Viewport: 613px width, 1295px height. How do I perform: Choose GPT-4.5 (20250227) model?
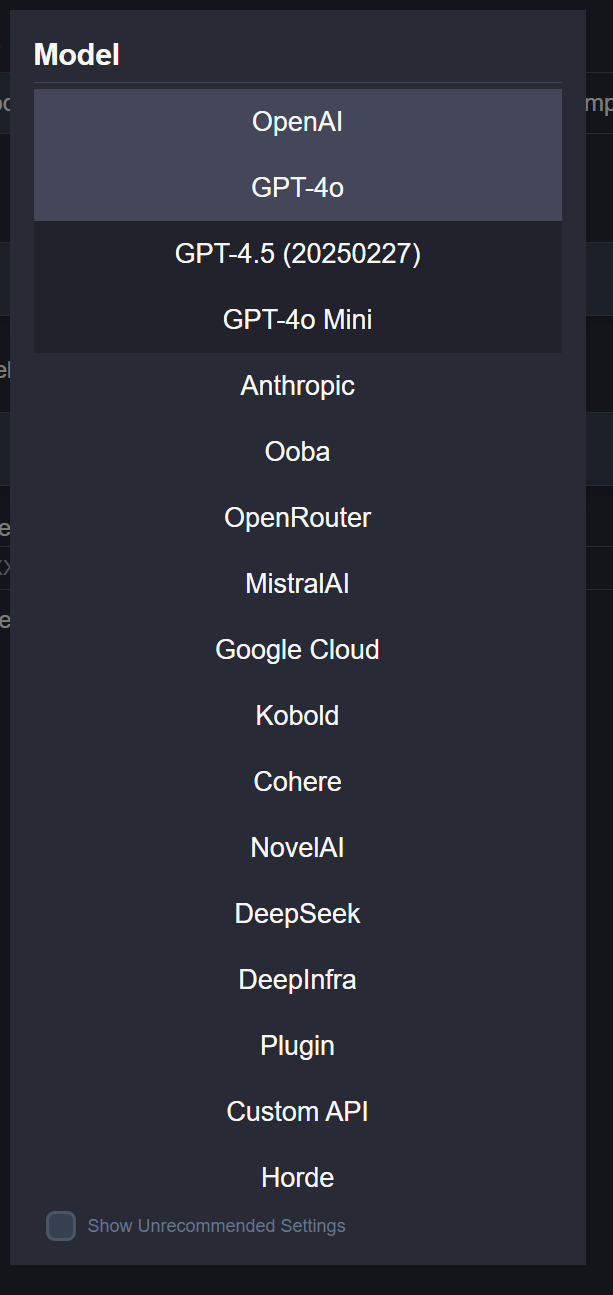[x=297, y=254]
